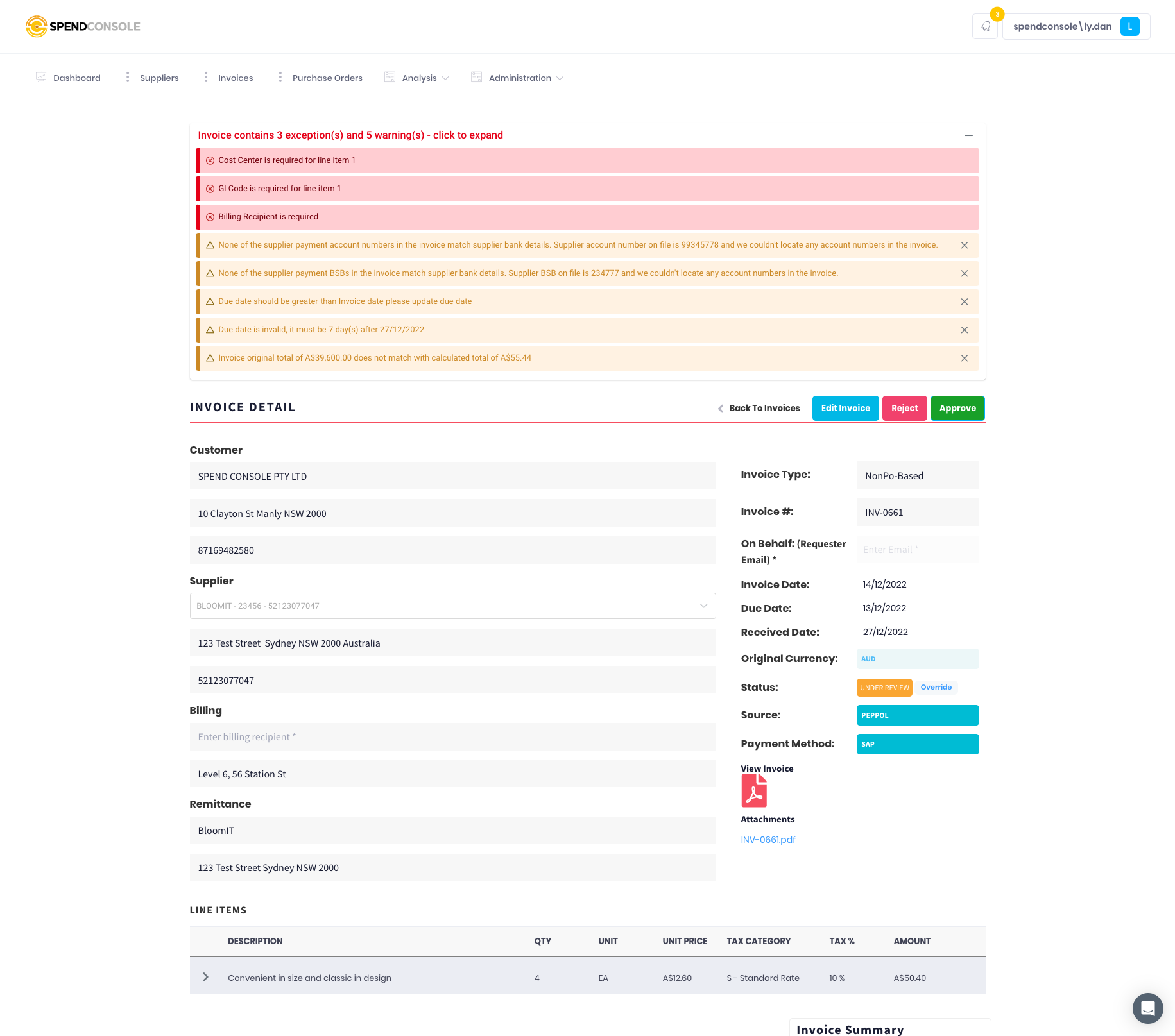Screen dimensions: 1175x1036
Task: Open the Purchase Orders page
Action: (x=327, y=77)
